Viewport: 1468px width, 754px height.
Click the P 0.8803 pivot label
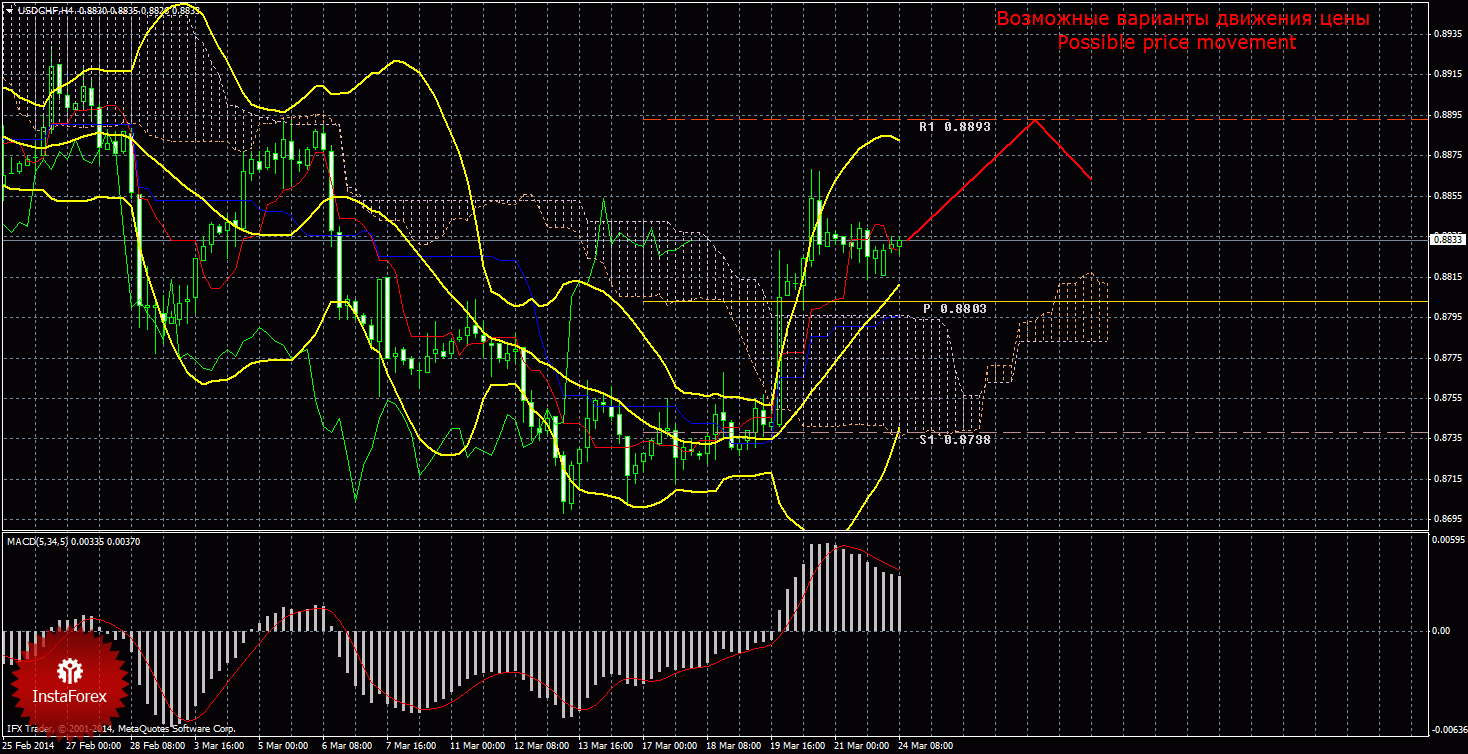click(x=955, y=309)
